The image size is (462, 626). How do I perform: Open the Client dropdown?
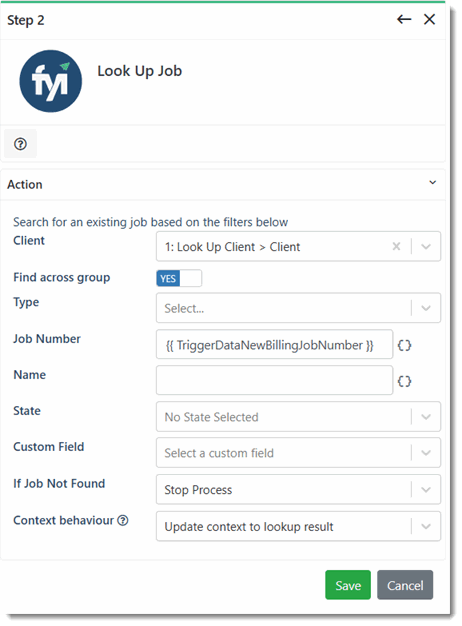tap(426, 246)
